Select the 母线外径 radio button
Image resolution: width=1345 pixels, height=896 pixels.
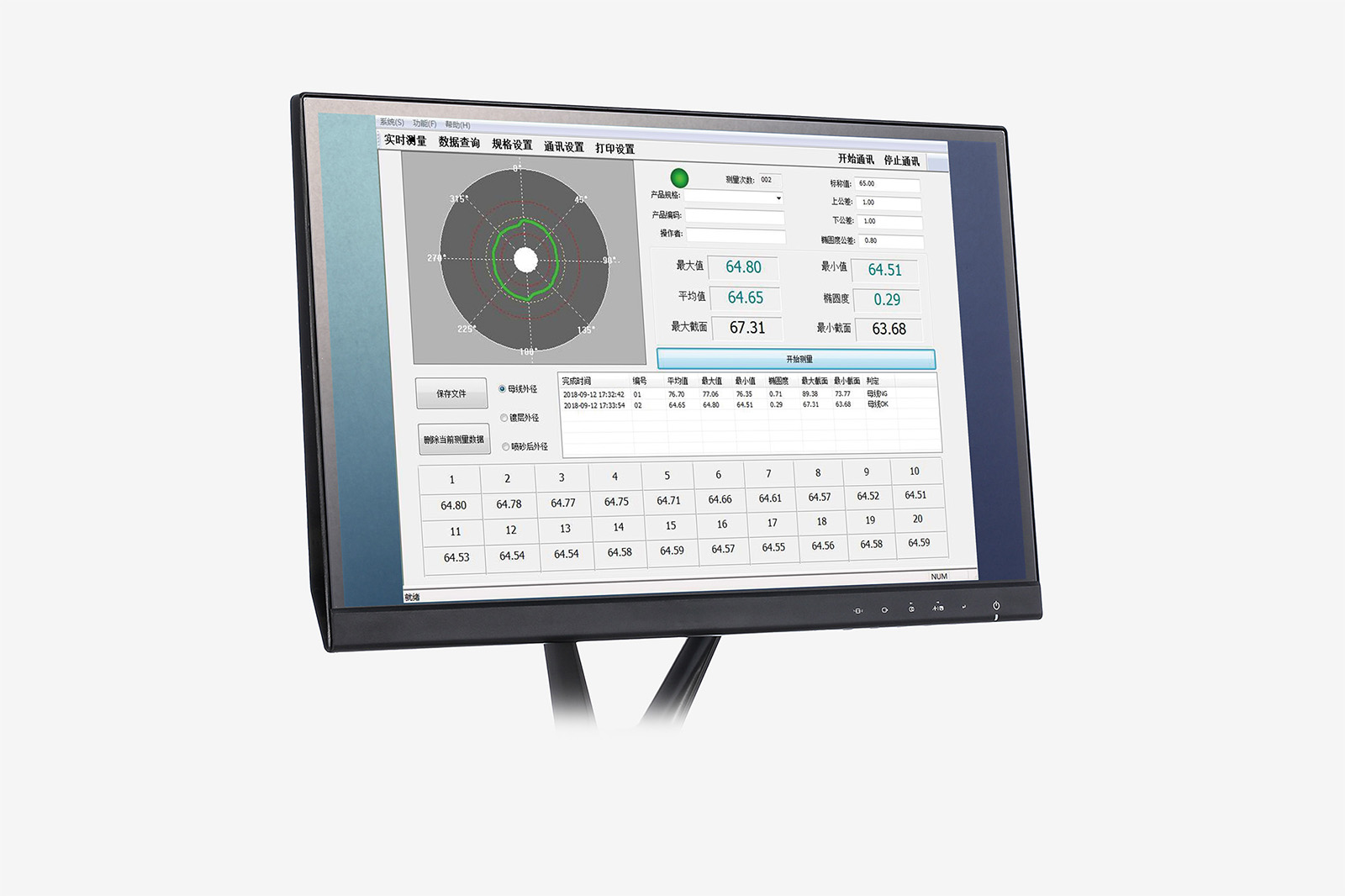(x=503, y=389)
